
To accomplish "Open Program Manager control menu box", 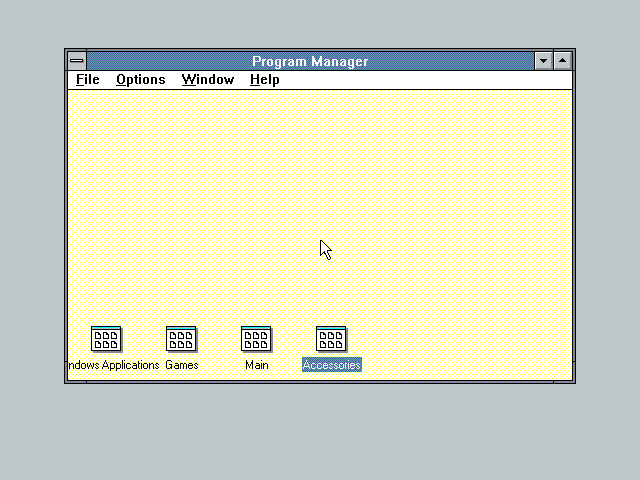I will pyautogui.click(x=77, y=61).
